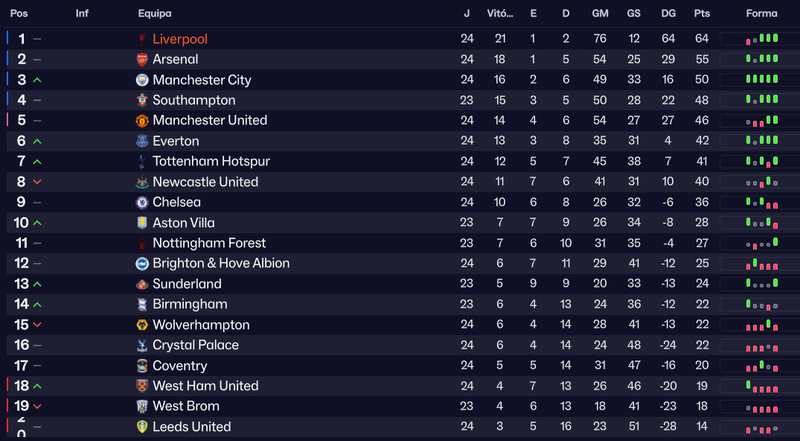Click the Southampton club badge
The height and width of the screenshot is (441, 800).
click(x=142, y=100)
